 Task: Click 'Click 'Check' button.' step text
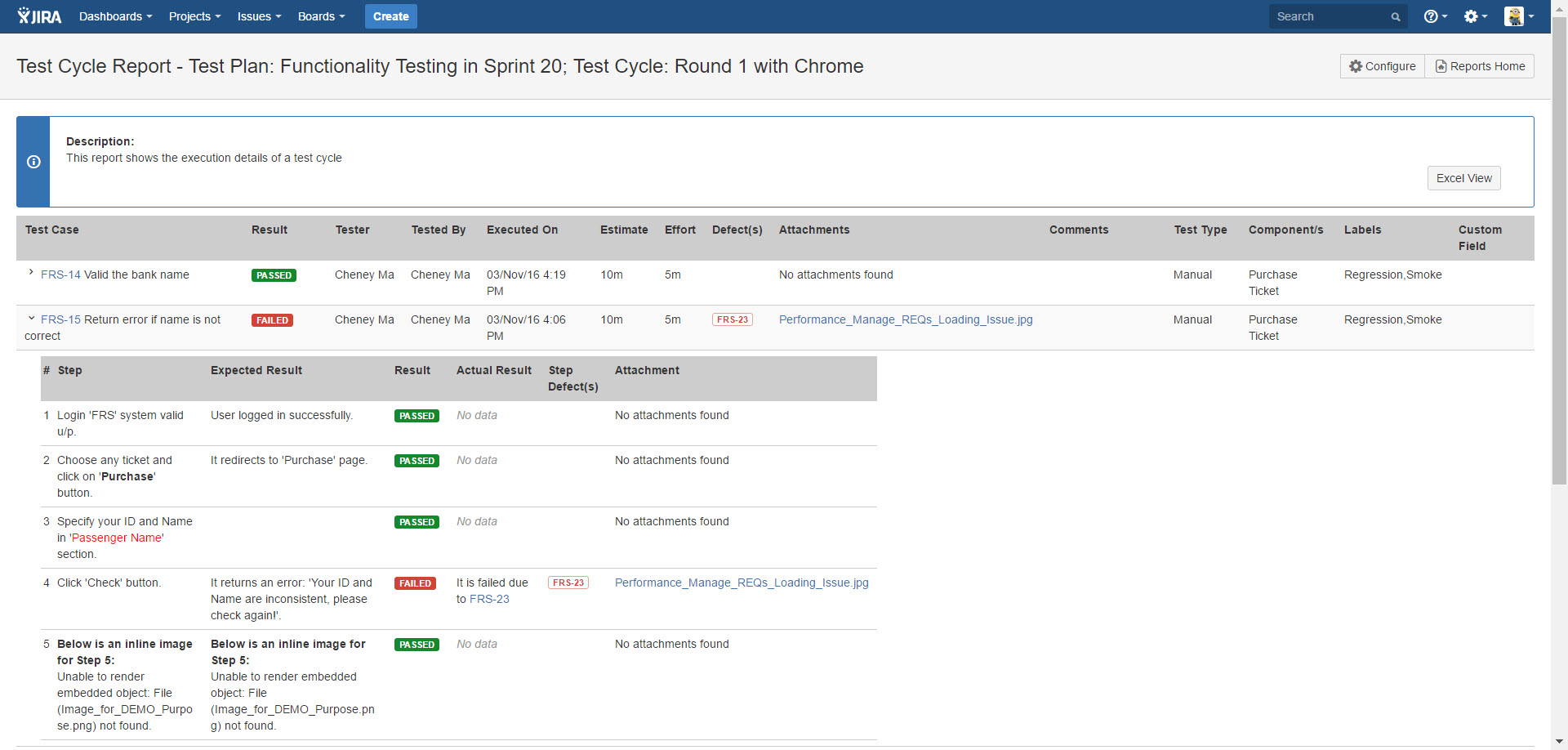(x=109, y=583)
